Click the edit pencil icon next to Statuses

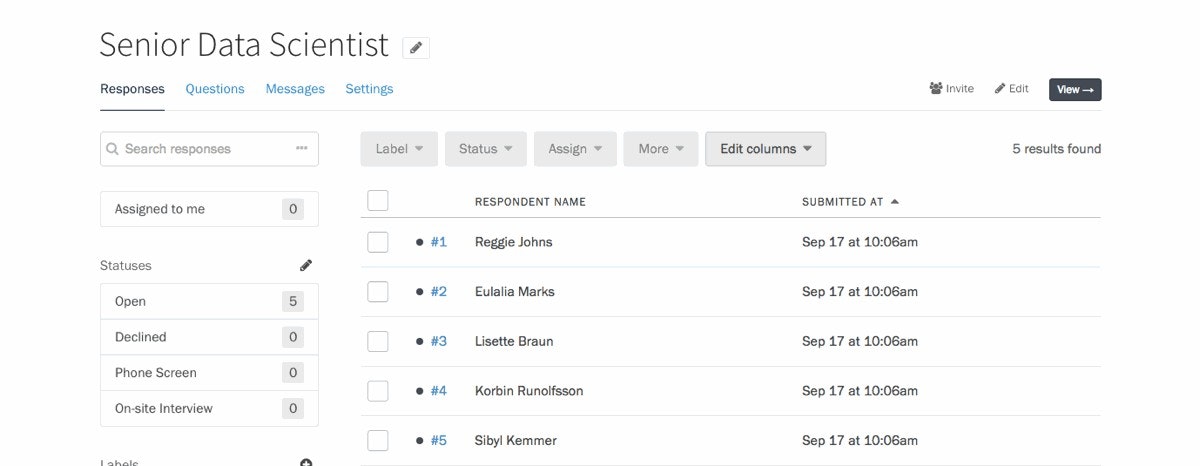tap(306, 265)
